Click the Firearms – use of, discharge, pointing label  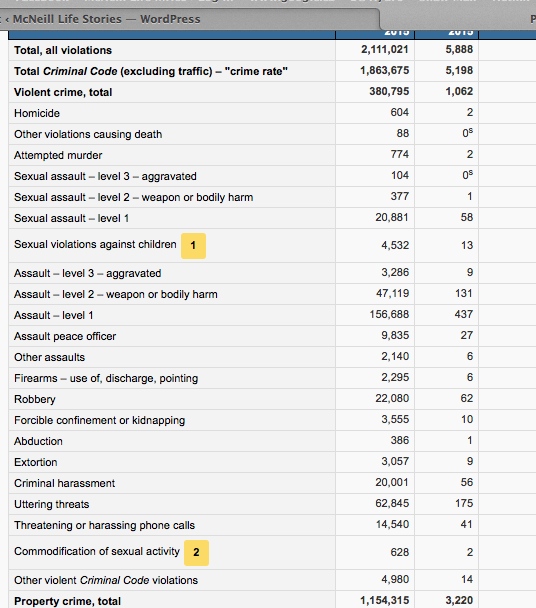(x=106, y=378)
